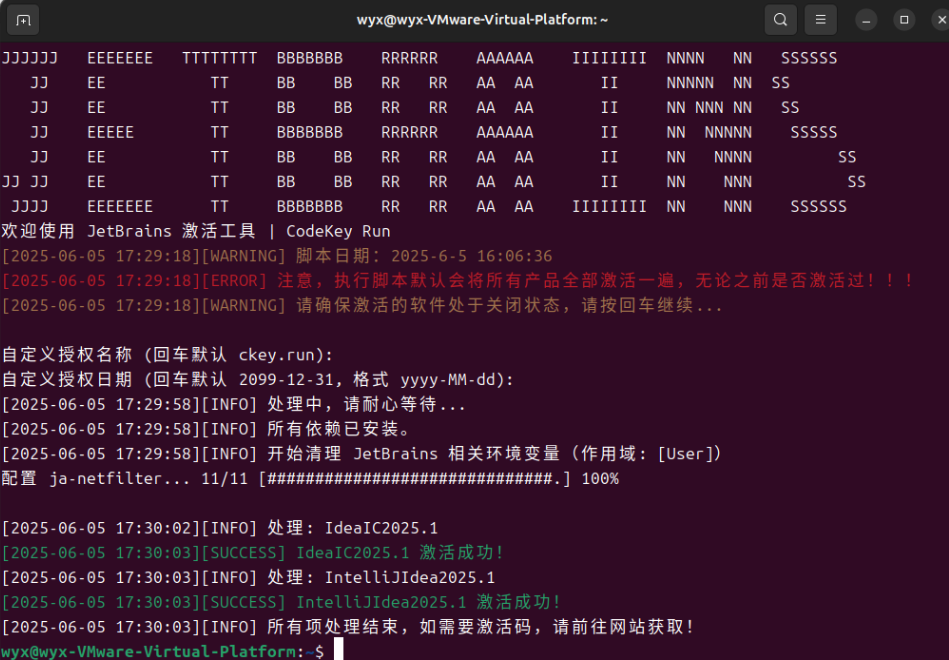Click the ckey.run license name prompt line
Viewport: 949px width, 660px height.
coord(168,355)
